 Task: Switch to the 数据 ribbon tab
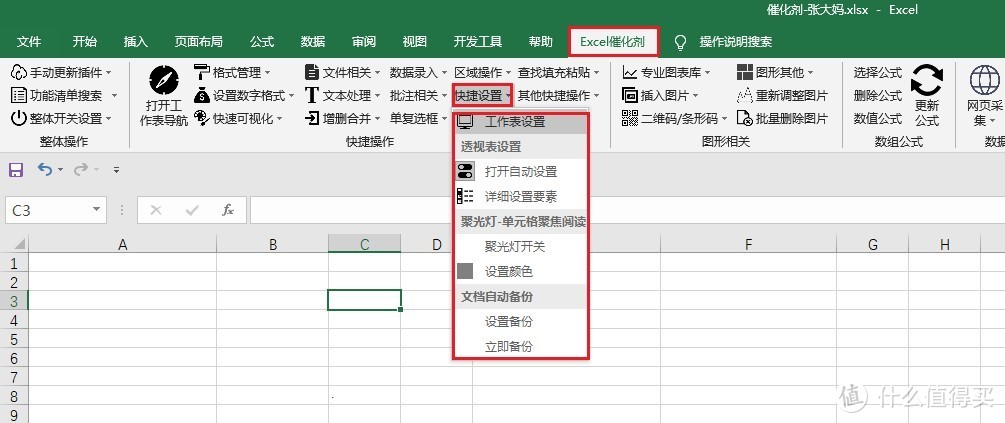(313, 42)
